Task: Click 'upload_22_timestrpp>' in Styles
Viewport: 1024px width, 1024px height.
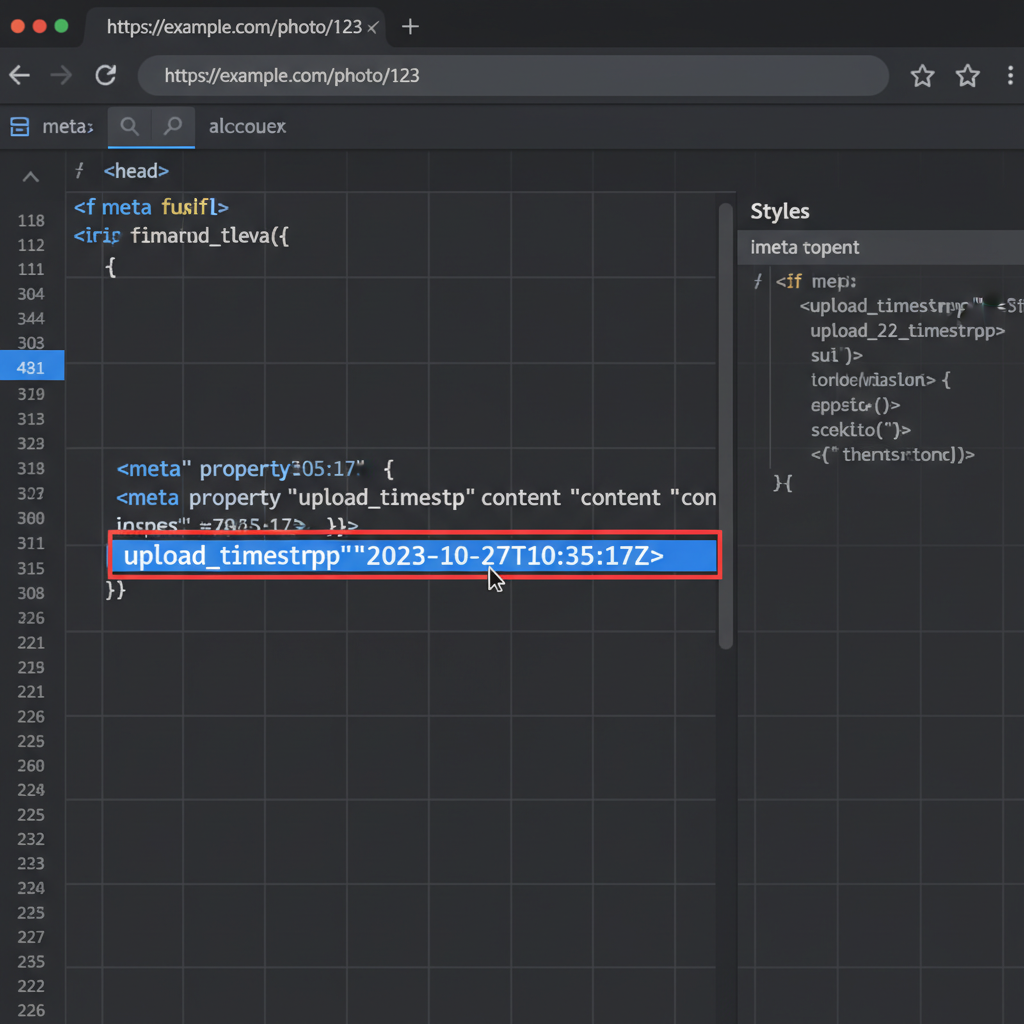Action: pyautogui.click(x=908, y=331)
